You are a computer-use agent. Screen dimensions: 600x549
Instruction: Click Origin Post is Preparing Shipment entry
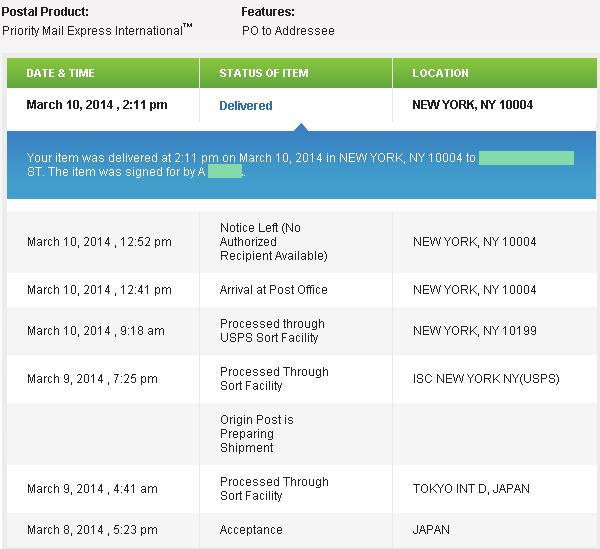point(256,434)
